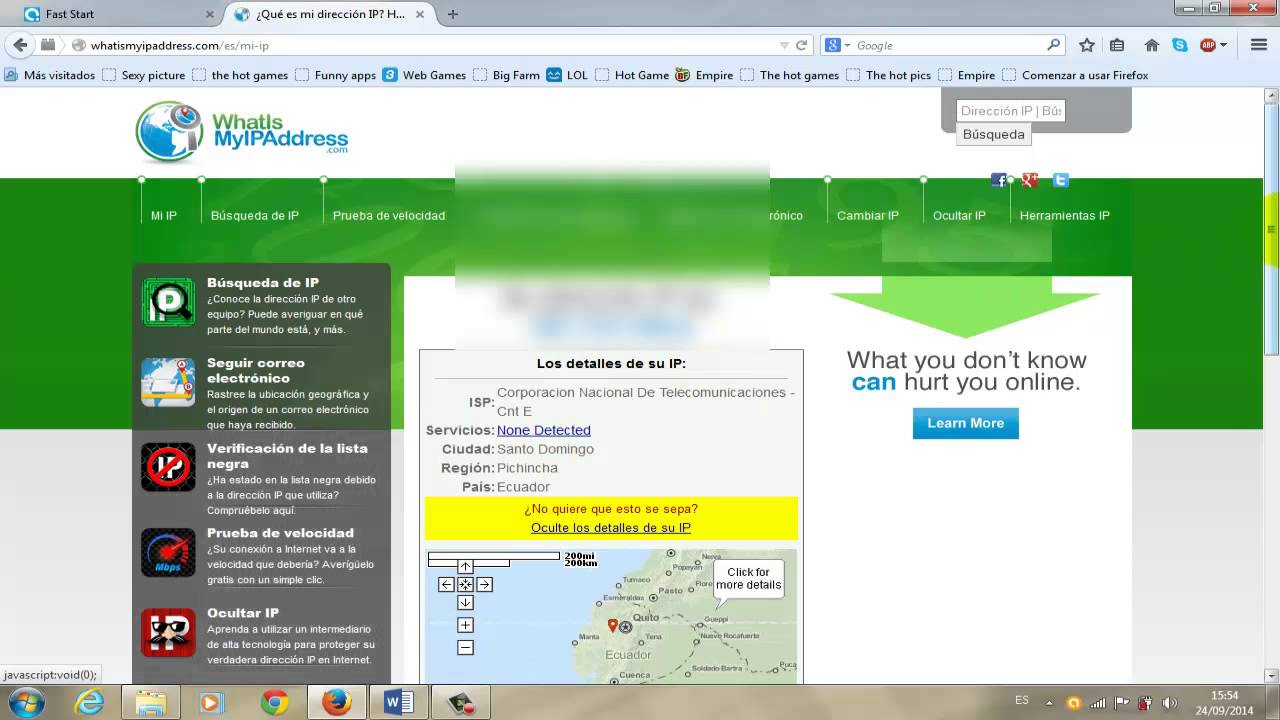Click the map's Click for more details bubble
The image size is (1280, 720).
[748, 578]
